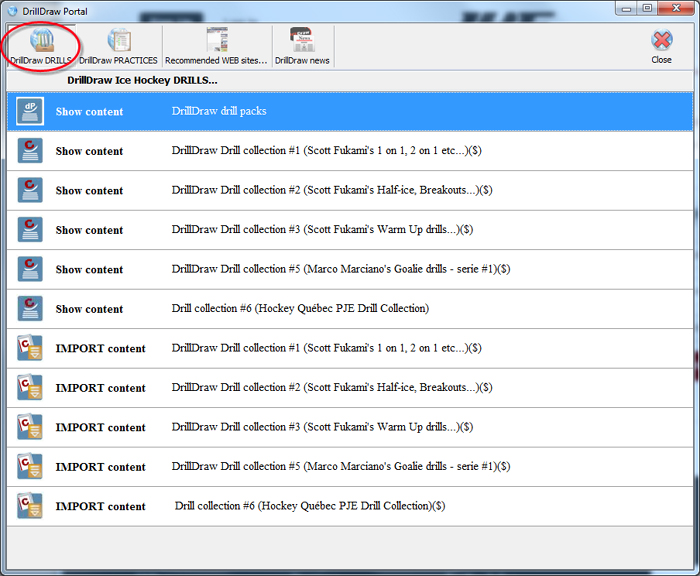Click the DrillDraw Ice Hockey DRILLS header
700x576 pixels.
(x=142, y=80)
